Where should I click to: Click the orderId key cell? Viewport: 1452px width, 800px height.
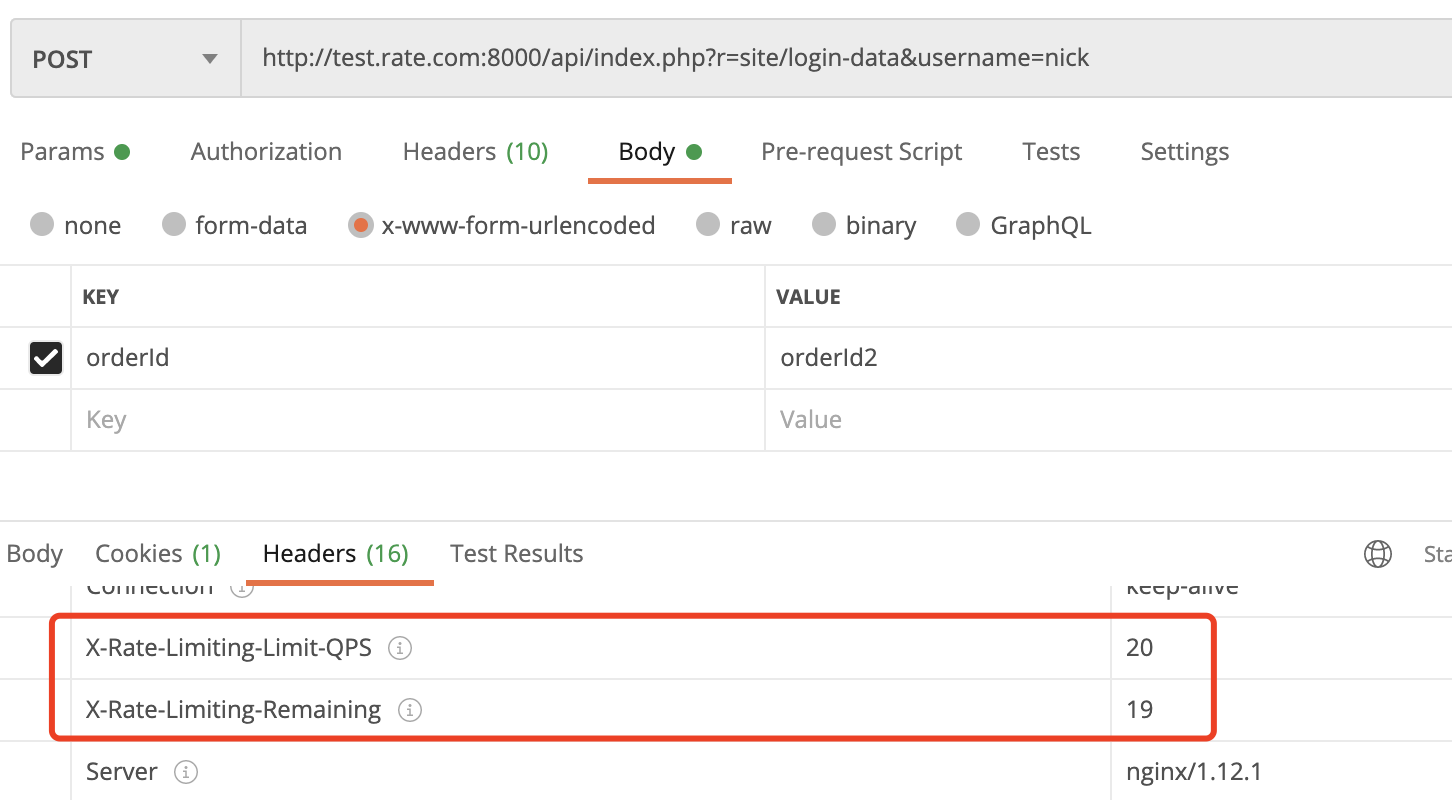point(418,358)
